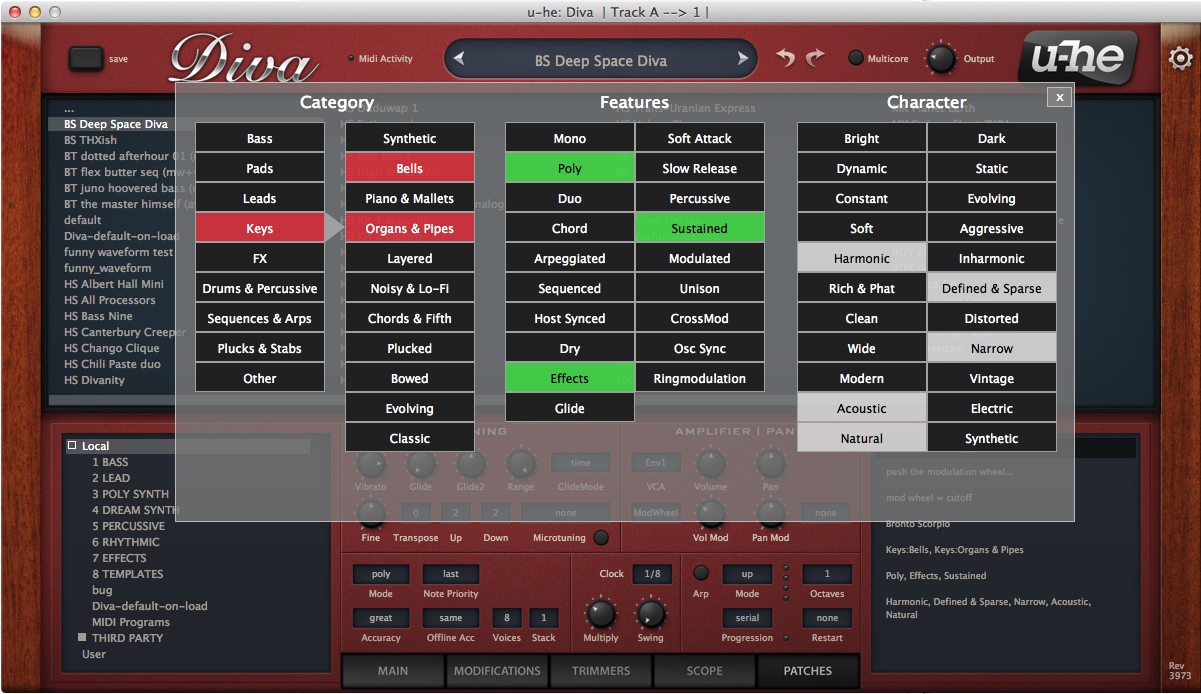Image resolution: width=1201 pixels, height=694 pixels.
Task: Open the User folder
Action: [x=94, y=654]
